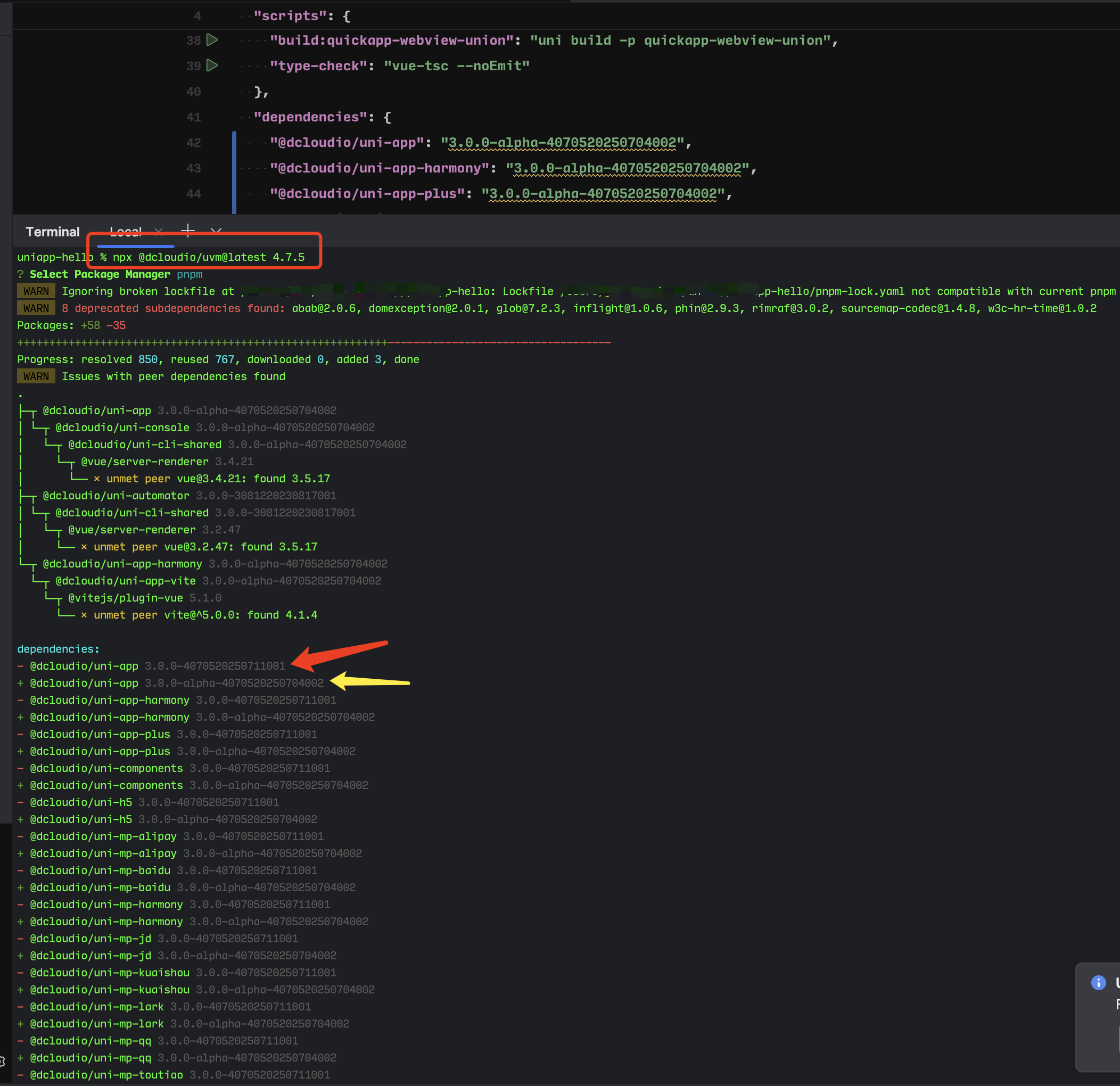Click the "dependencies:" heading in terminal output

(x=58, y=649)
